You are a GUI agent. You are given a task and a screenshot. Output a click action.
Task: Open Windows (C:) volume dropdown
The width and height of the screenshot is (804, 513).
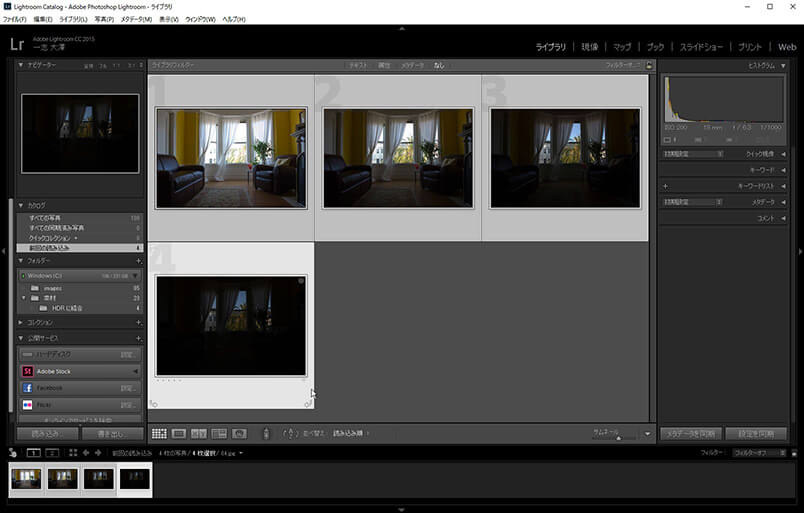pos(135,276)
